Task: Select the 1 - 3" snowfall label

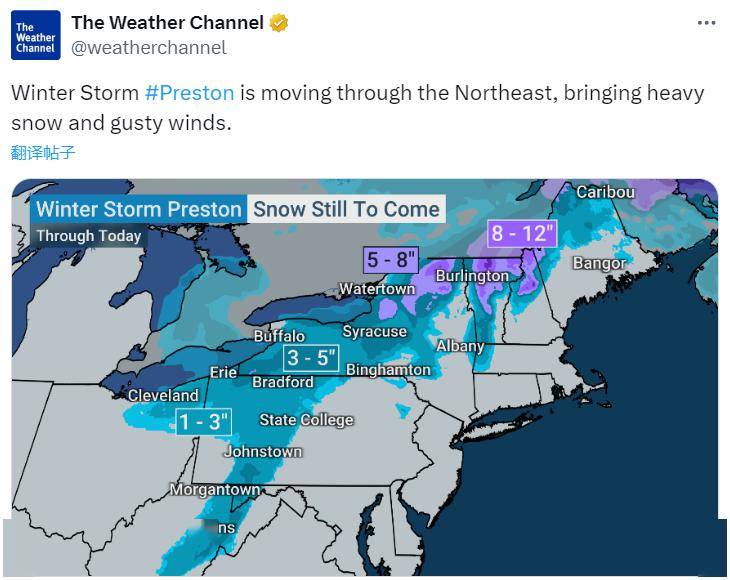Action: click(203, 422)
